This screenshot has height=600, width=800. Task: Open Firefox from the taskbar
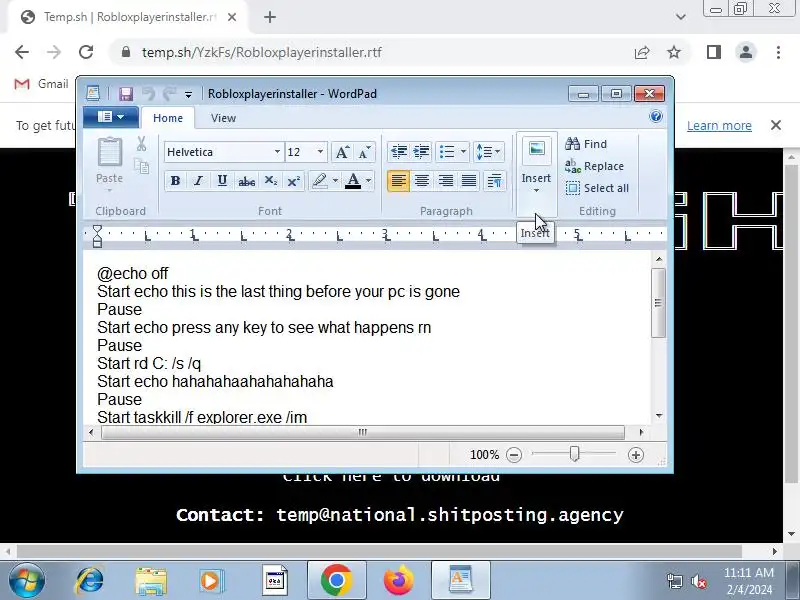(x=399, y=581)
